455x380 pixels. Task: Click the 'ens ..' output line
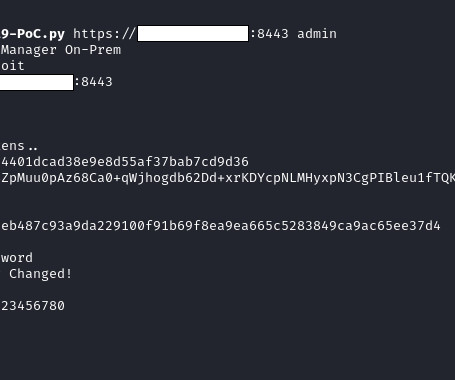[x=19, y=146]
